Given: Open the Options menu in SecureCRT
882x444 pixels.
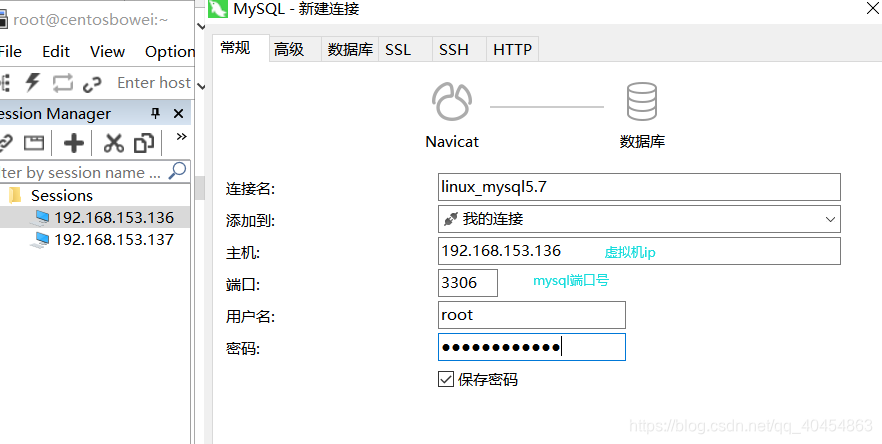Looking at the screenshot, I should 169,52.
